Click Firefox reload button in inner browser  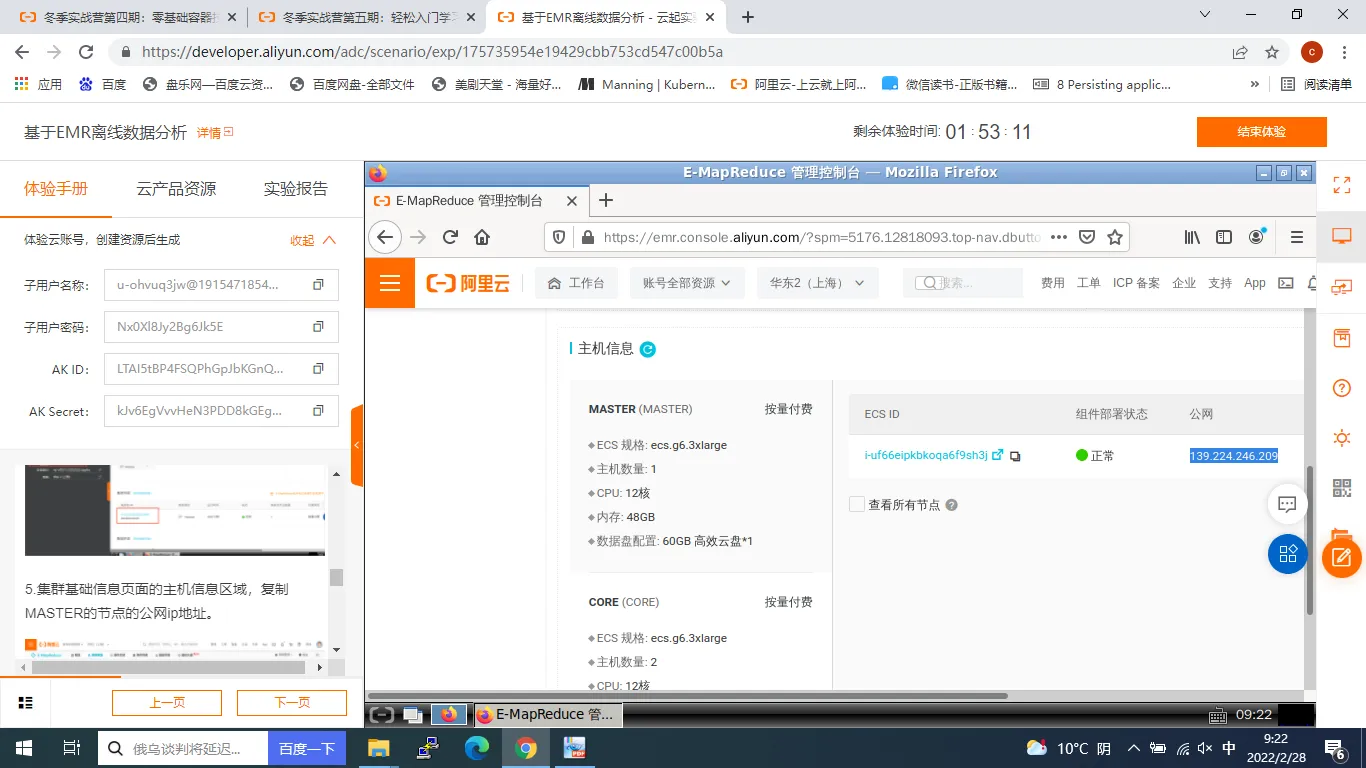[x=450, y=237]
